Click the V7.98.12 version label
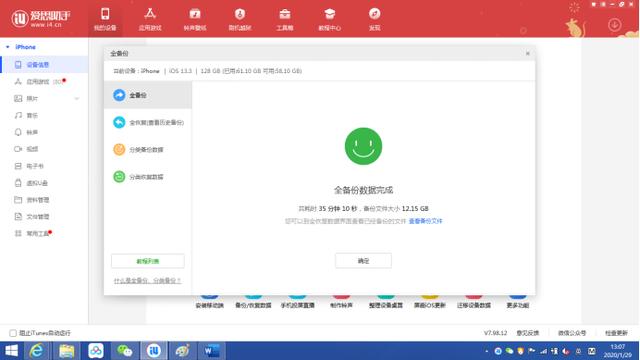This screenshot has width=640, height=360. (x=495, y=333)
